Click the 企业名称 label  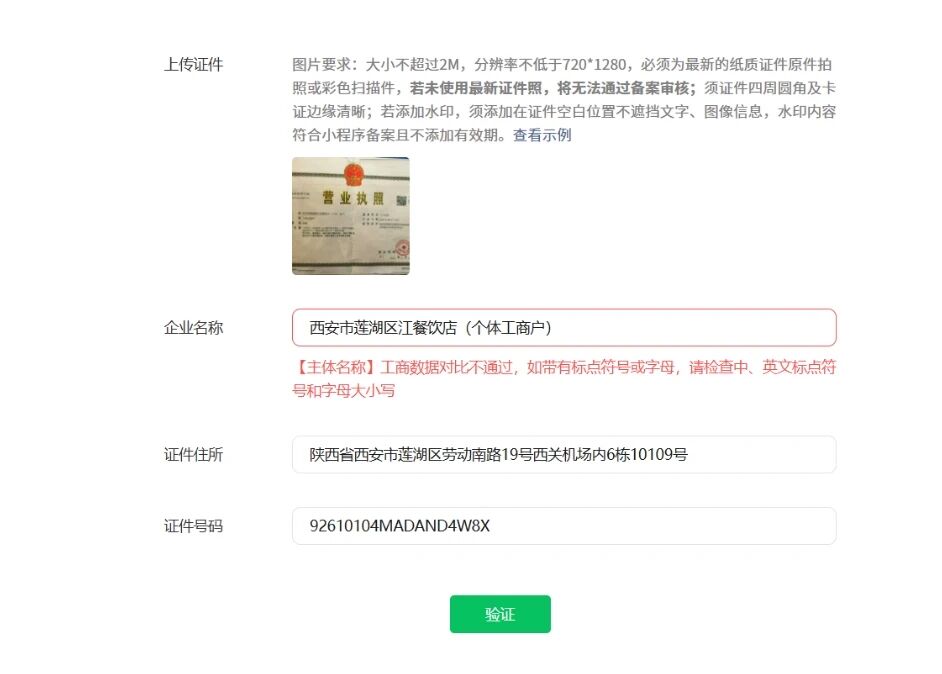click(193, 328)
